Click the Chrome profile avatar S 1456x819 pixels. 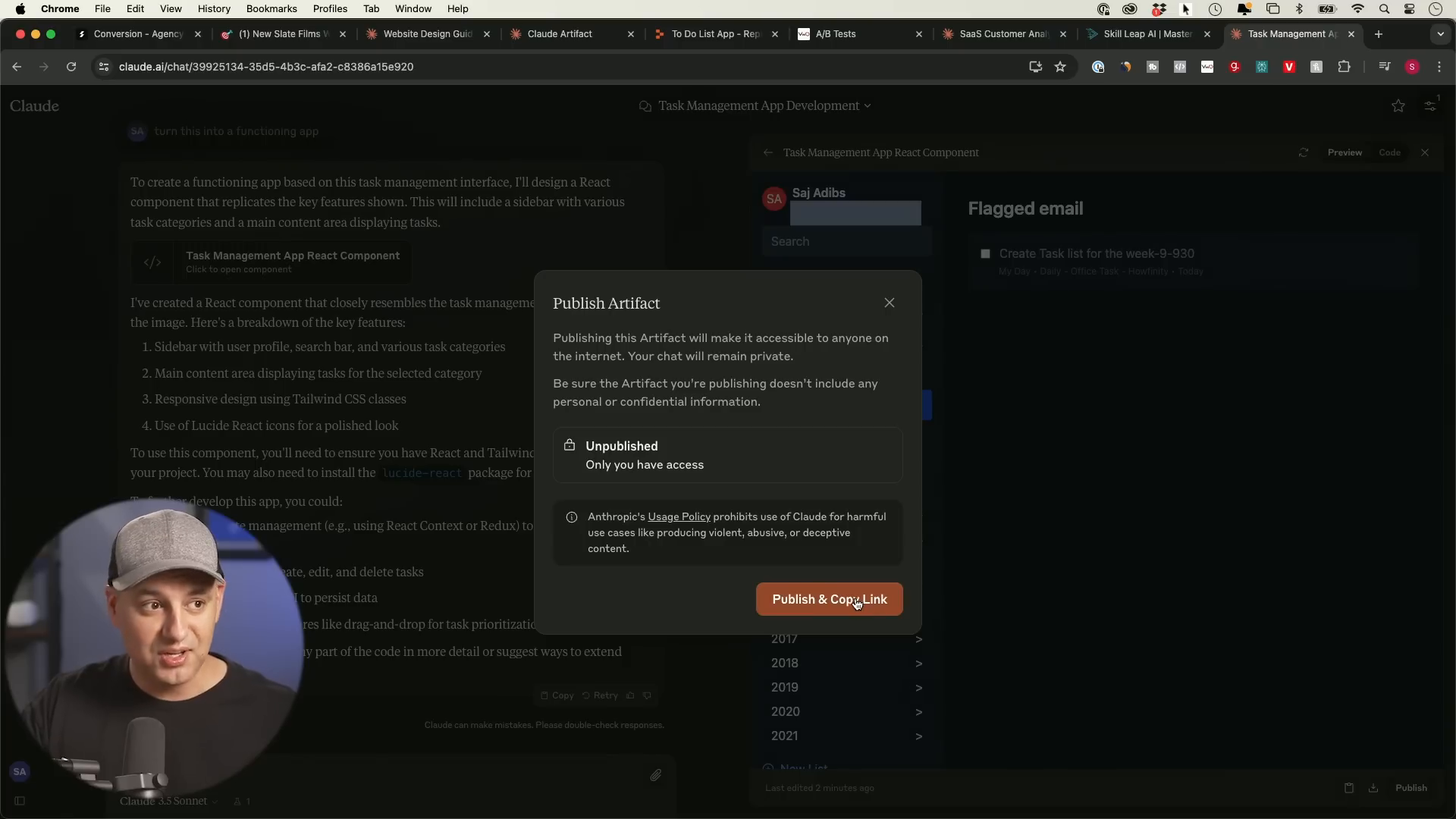1412,67
